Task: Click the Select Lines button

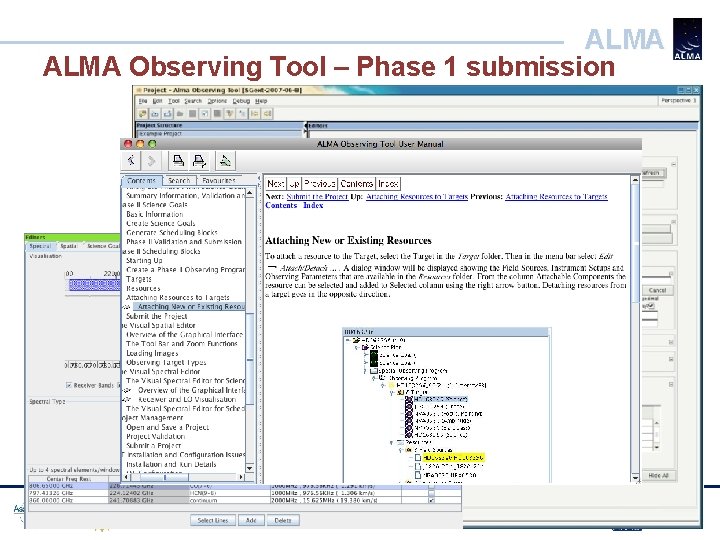Action: [x=213, y=520]
